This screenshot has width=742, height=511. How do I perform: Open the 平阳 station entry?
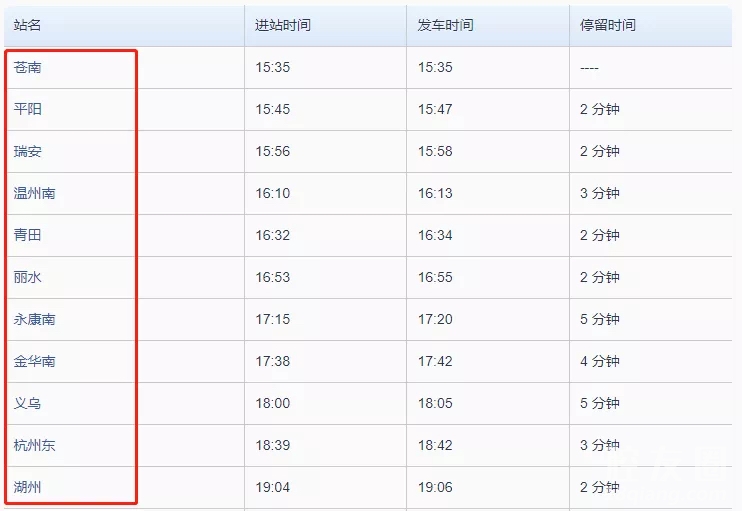(x=28, y=109)
